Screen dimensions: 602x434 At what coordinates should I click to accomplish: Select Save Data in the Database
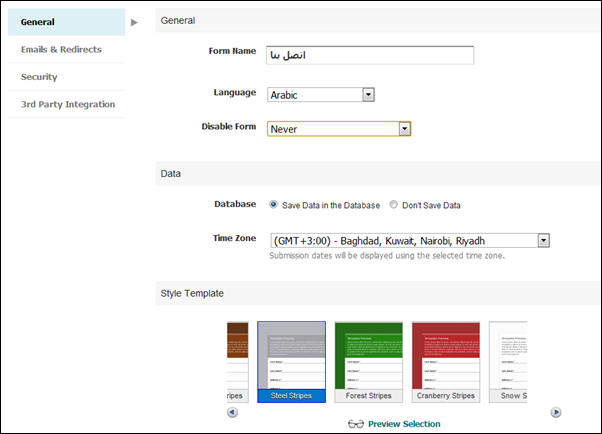274,205
